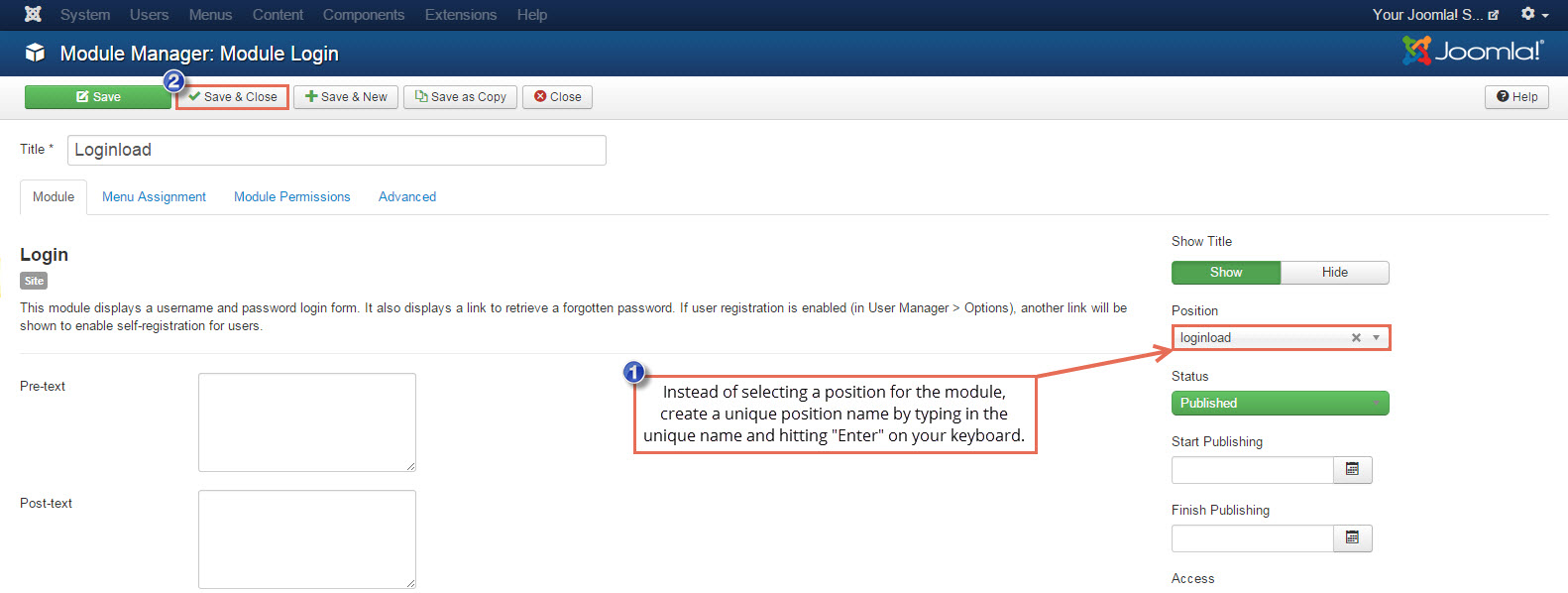Click the Title input field
The image size is (1568, 593).
[336, 151]
